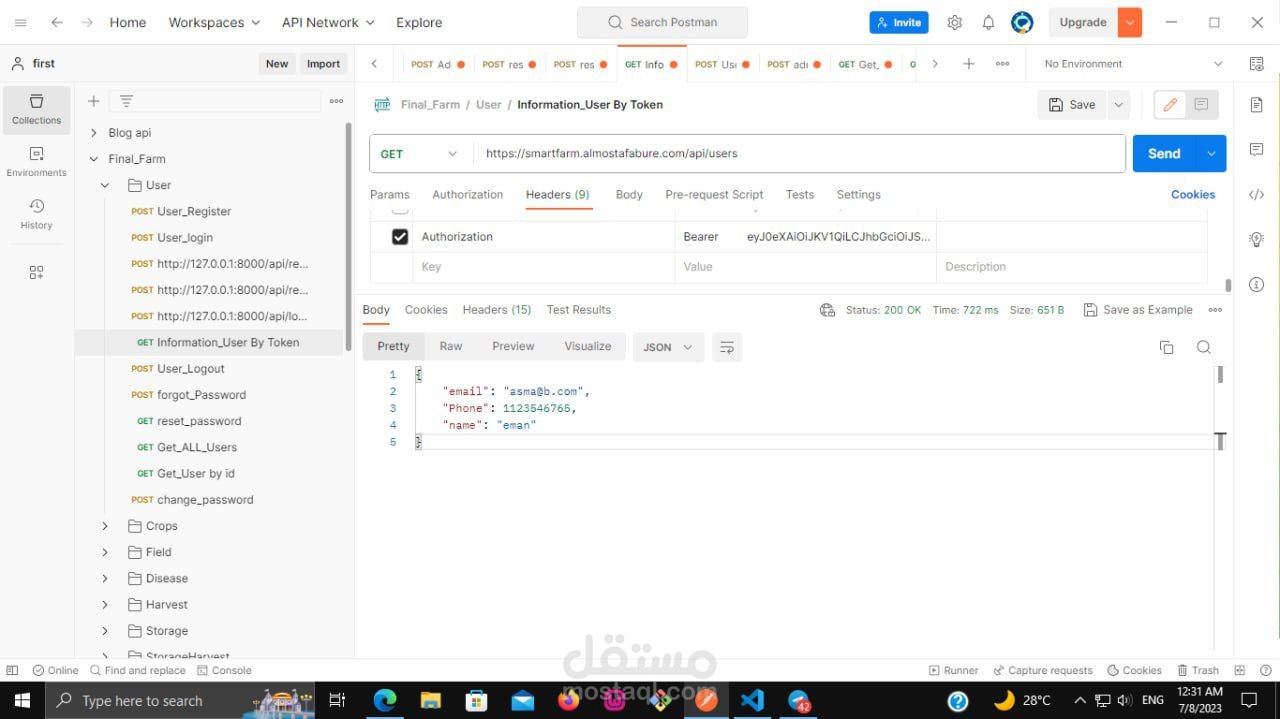Viewport: 1280px width, 719px height.
Task: Expand the Blog api collection
Action: pyautogui.click(x=94, y=132)
